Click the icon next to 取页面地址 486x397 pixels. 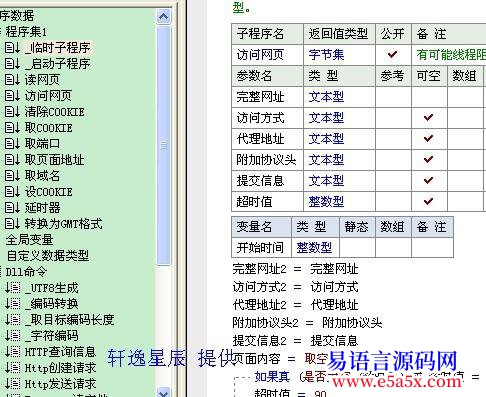point(12,160)
